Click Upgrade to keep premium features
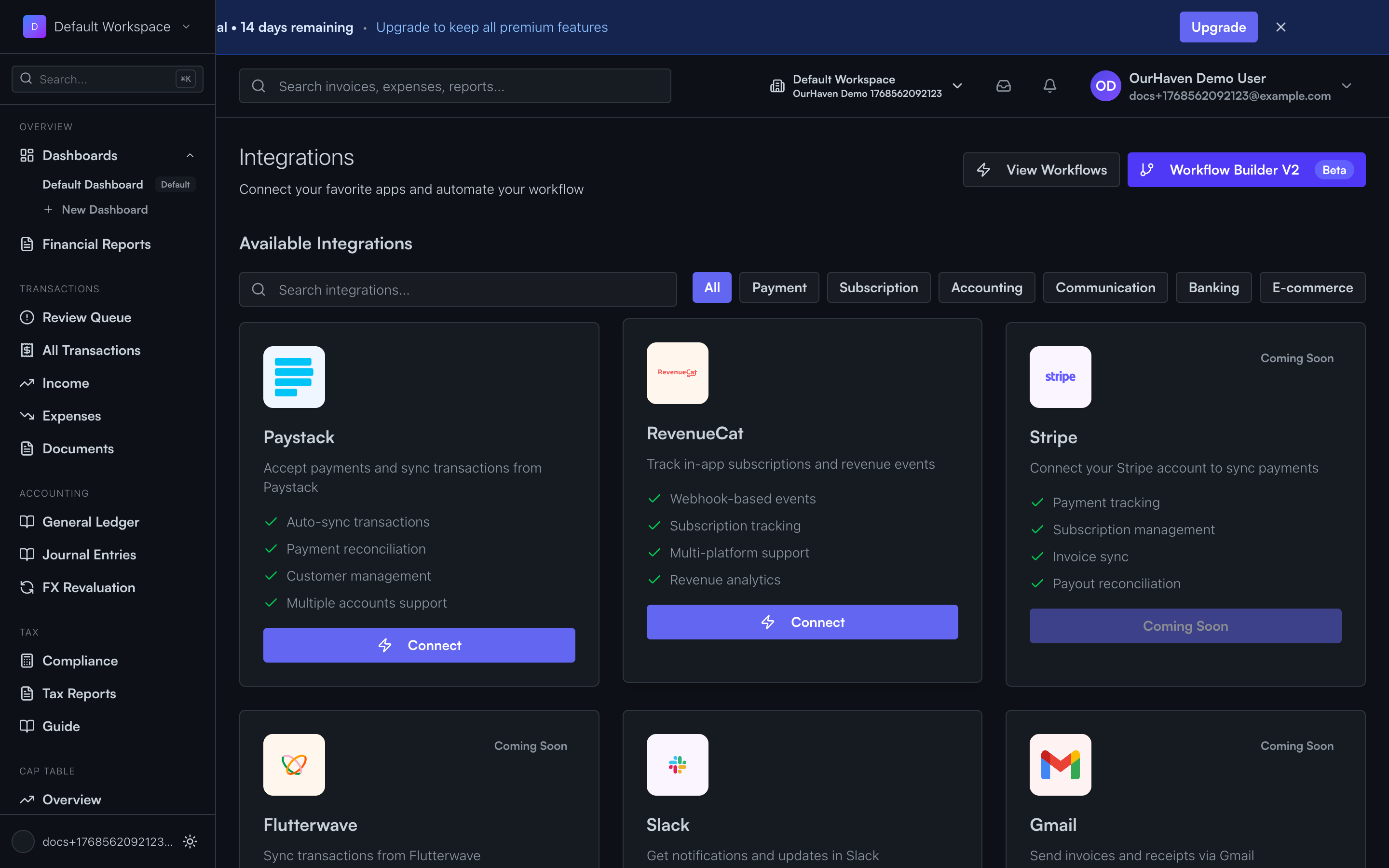 1218,27
